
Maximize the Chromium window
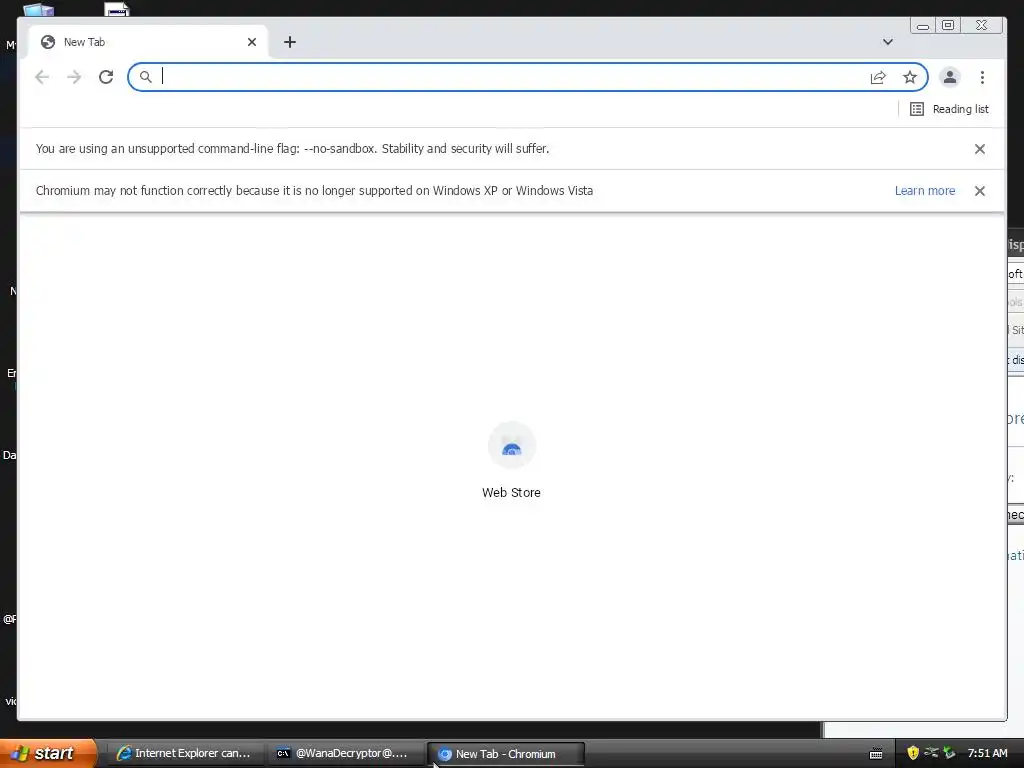[x=948, y=25]
